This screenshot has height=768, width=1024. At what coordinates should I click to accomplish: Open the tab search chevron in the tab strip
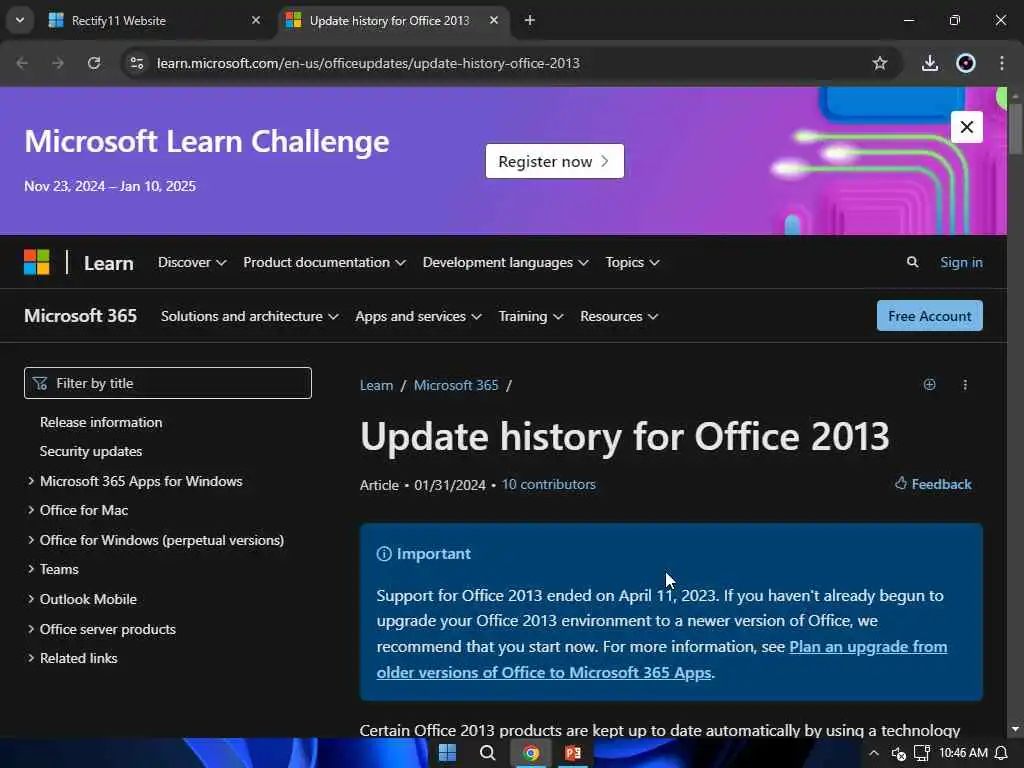click(x=20, y=20)
